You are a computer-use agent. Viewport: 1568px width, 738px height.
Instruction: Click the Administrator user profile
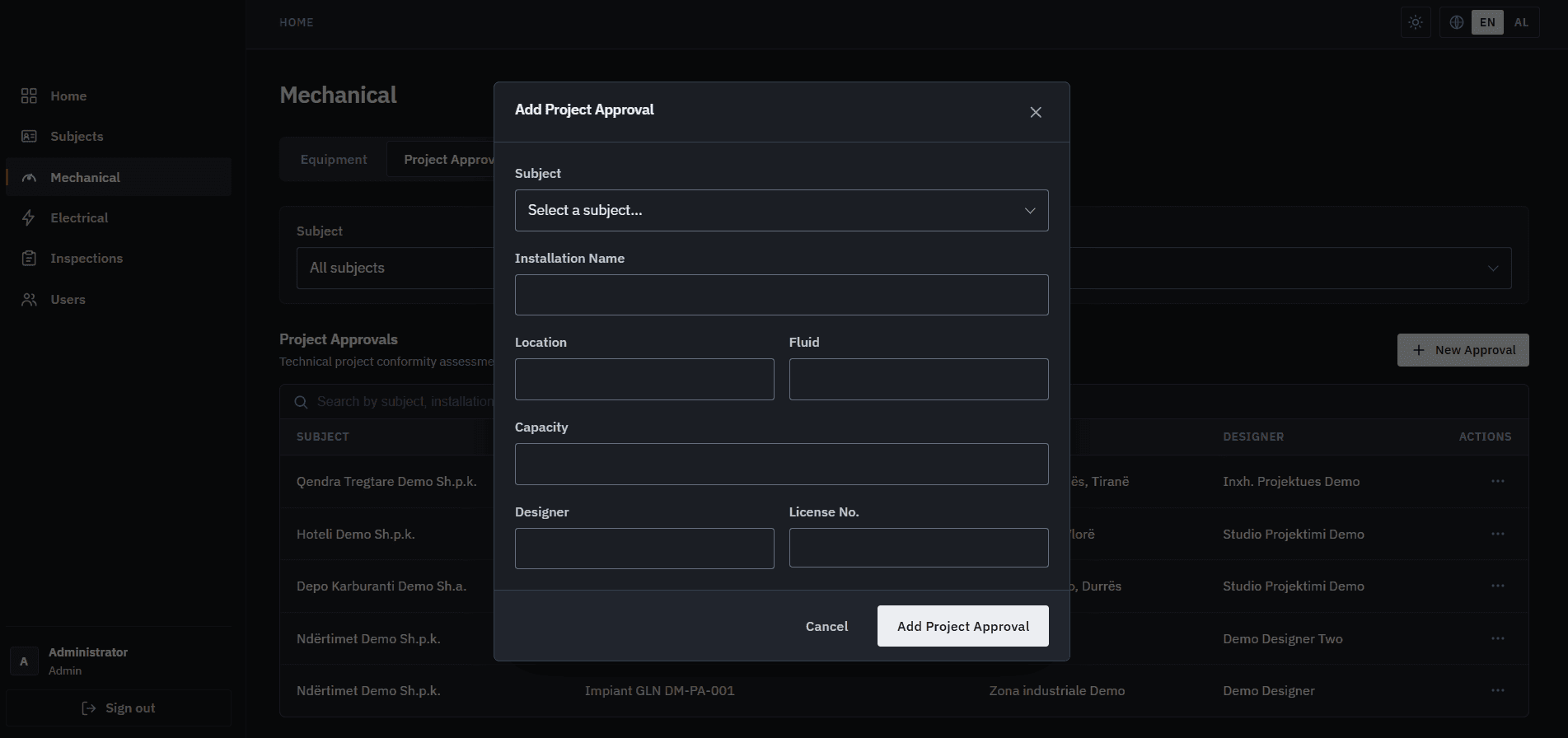point(119,661)
